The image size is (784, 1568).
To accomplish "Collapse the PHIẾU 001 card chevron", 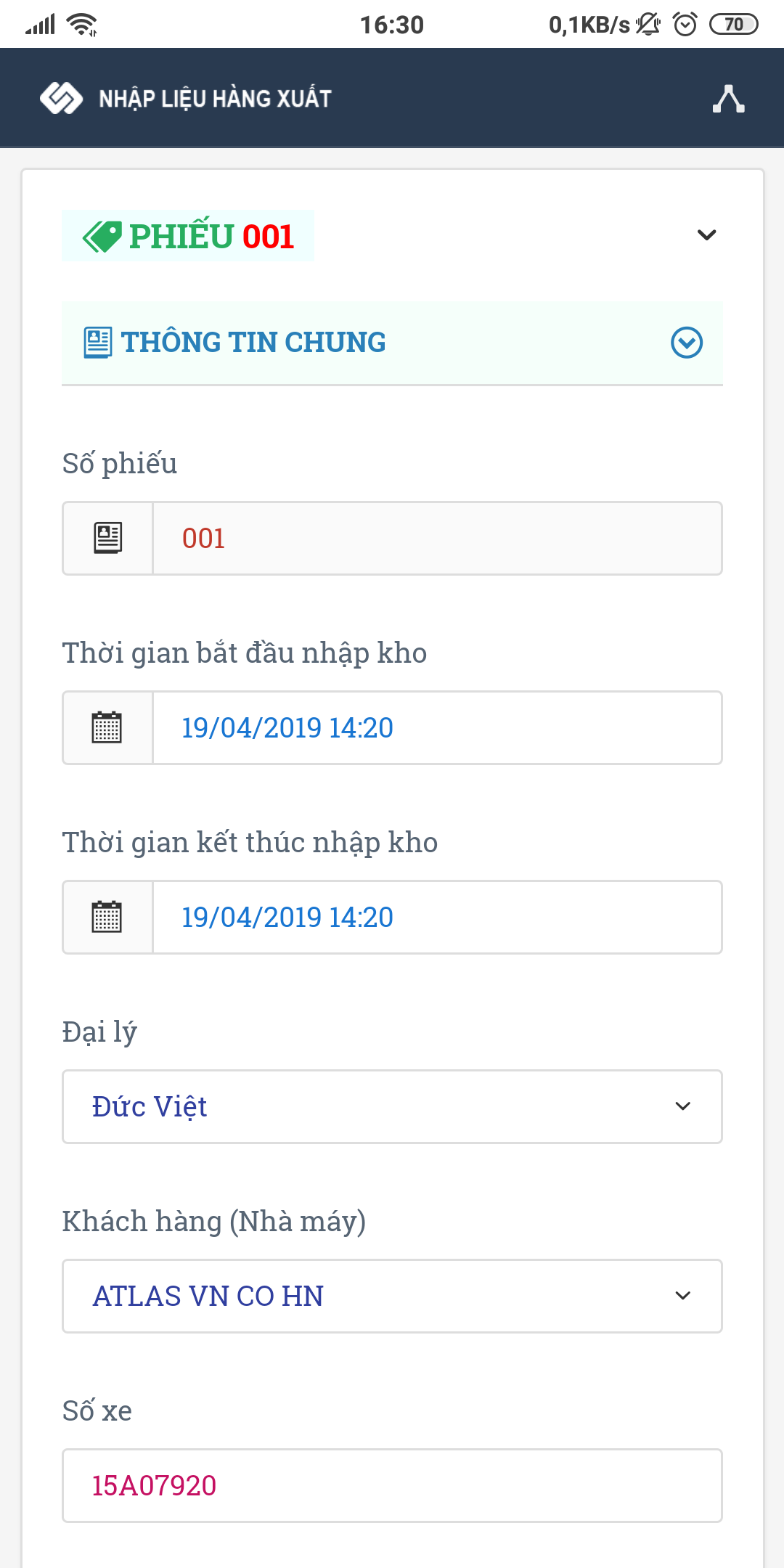I will [706, 235].
